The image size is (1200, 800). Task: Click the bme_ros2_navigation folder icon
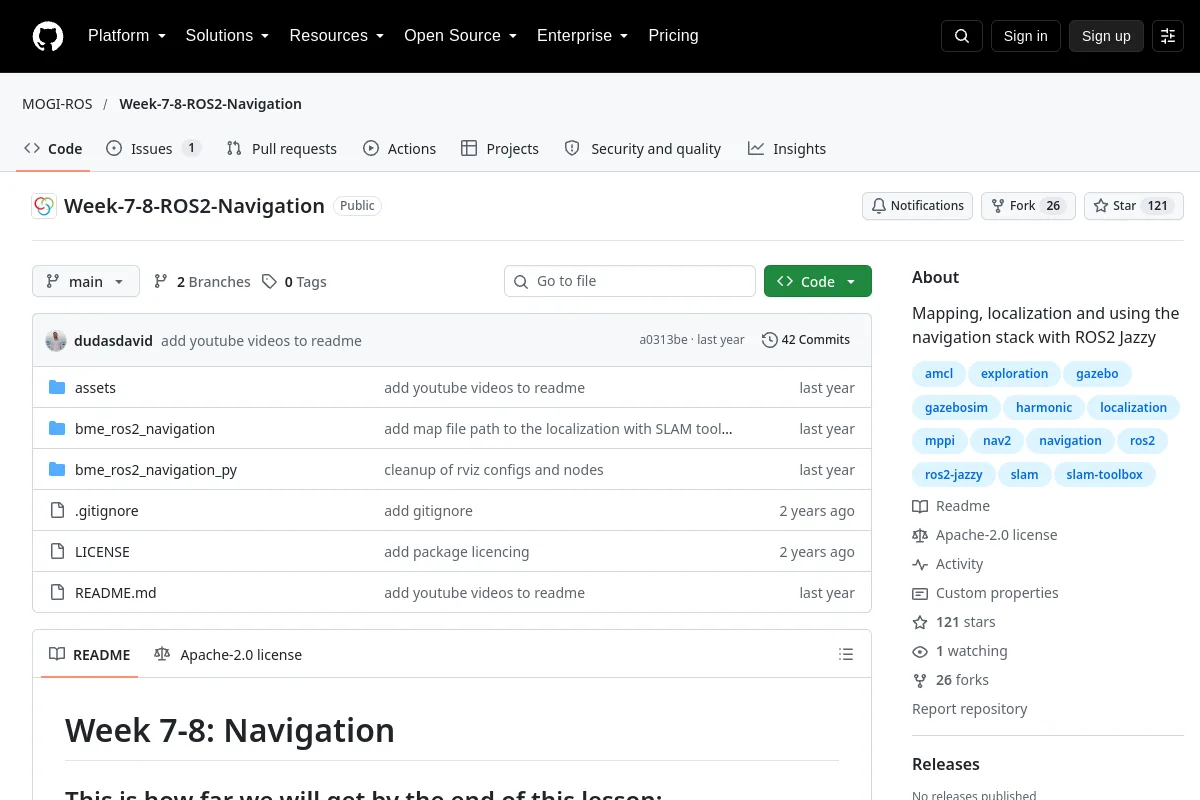point(57,429)
